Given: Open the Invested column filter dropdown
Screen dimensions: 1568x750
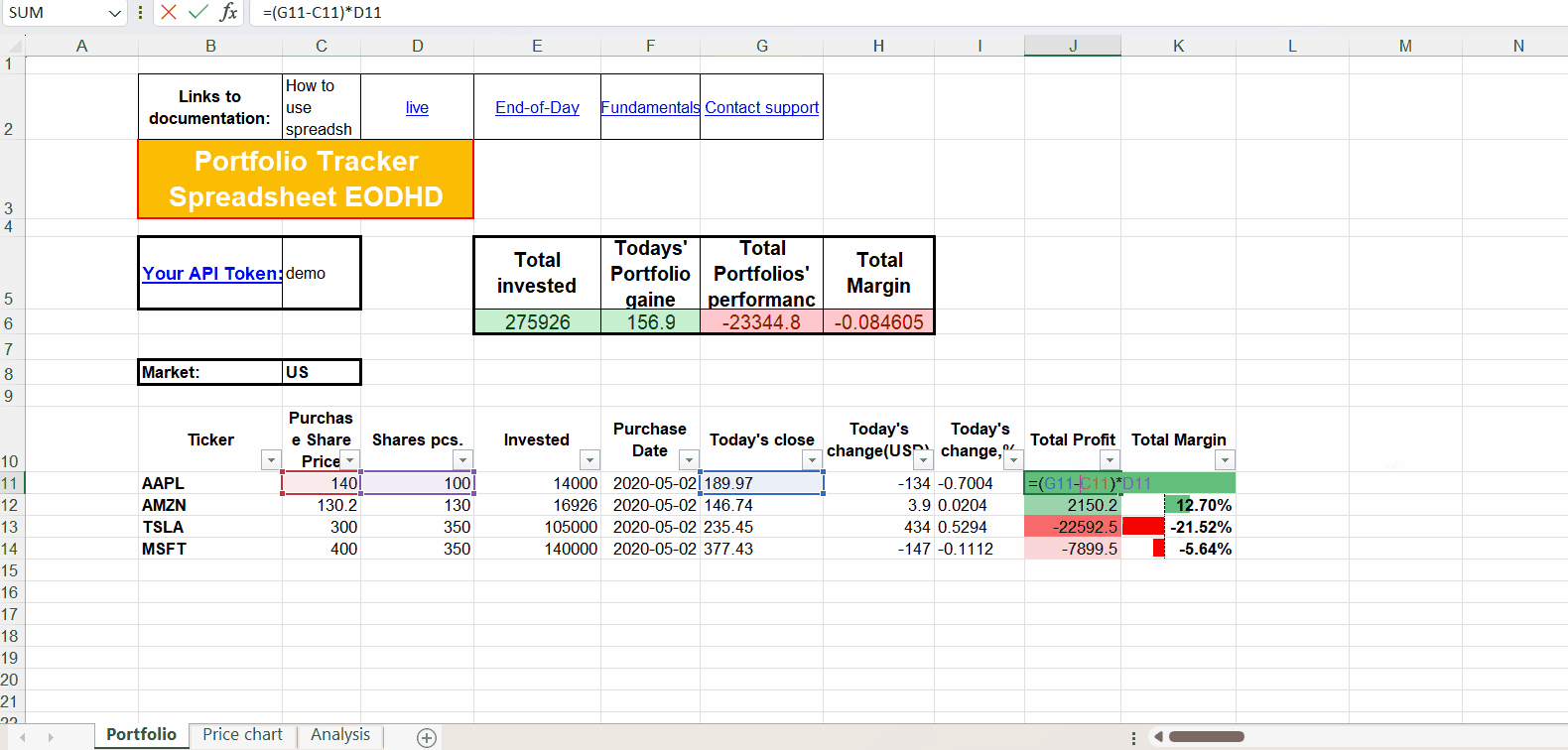Looking at the screenshot, I should pyautogui.click(x=590, y=460).
